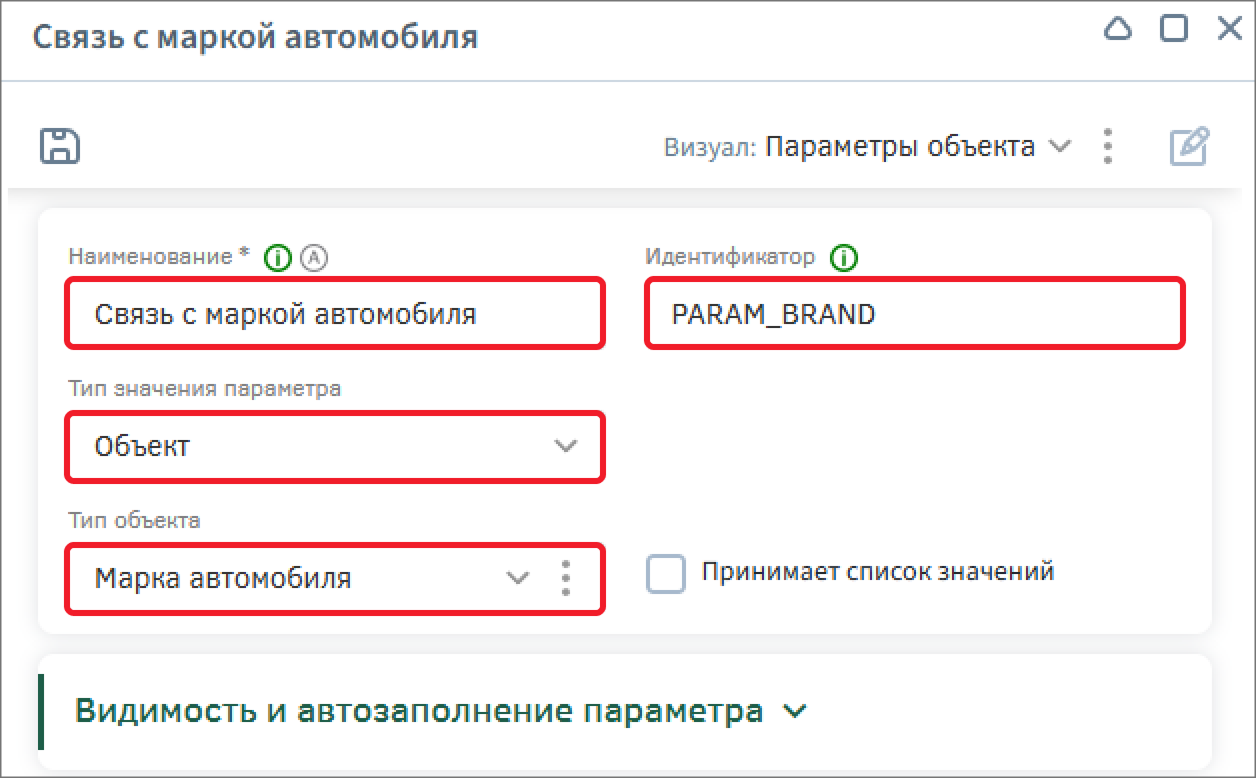Open the Тип значения параметра dropdown
The image size is (1256, 778).
pyautogui.click(x=566, y=446)
